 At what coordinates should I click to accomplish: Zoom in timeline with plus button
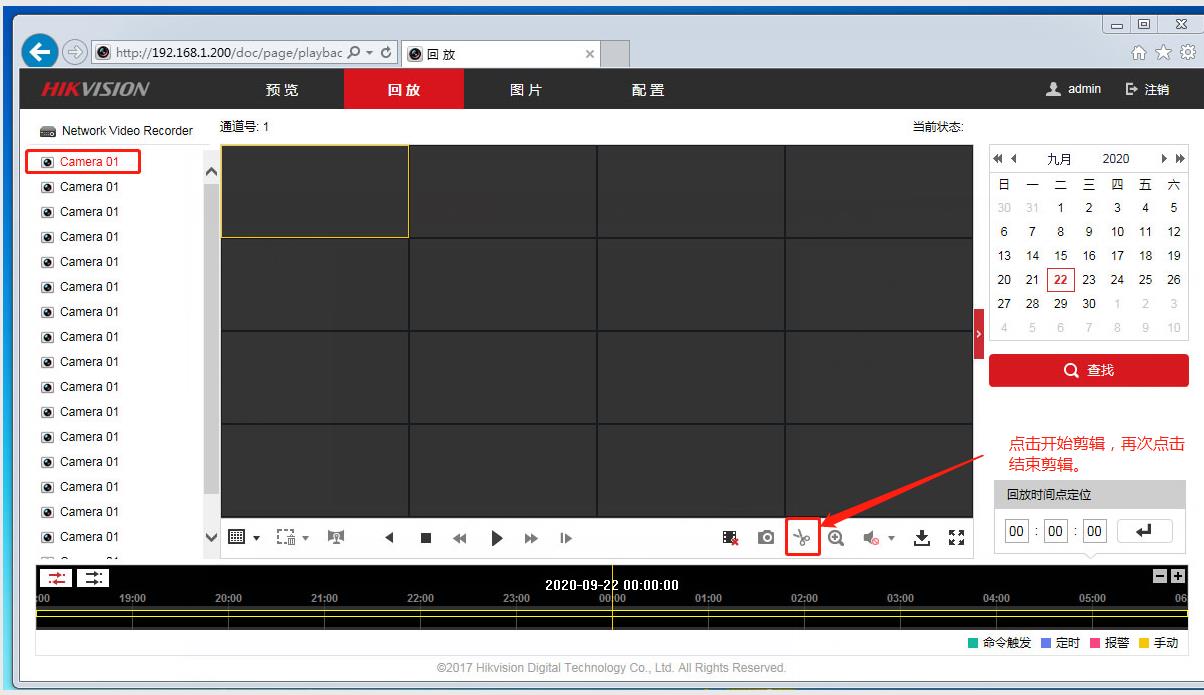click(1177, 576)
